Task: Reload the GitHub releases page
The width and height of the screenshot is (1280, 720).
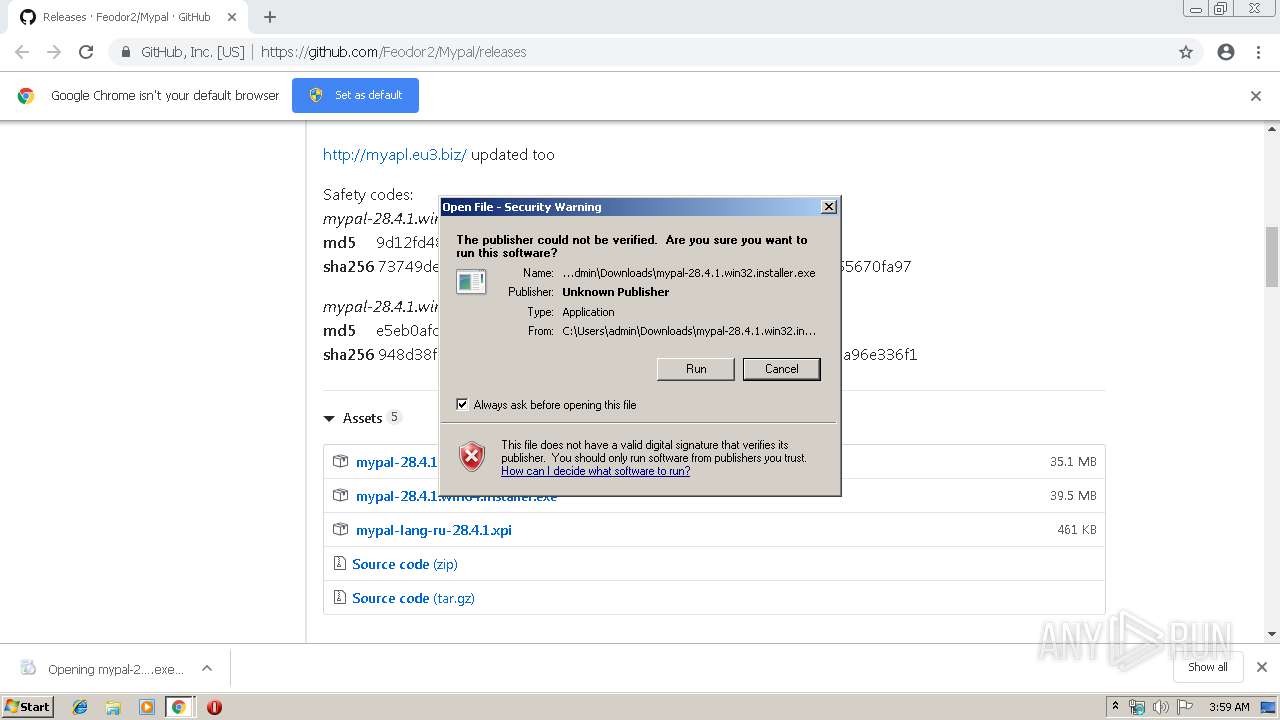Action: click(x=86, y=52)
